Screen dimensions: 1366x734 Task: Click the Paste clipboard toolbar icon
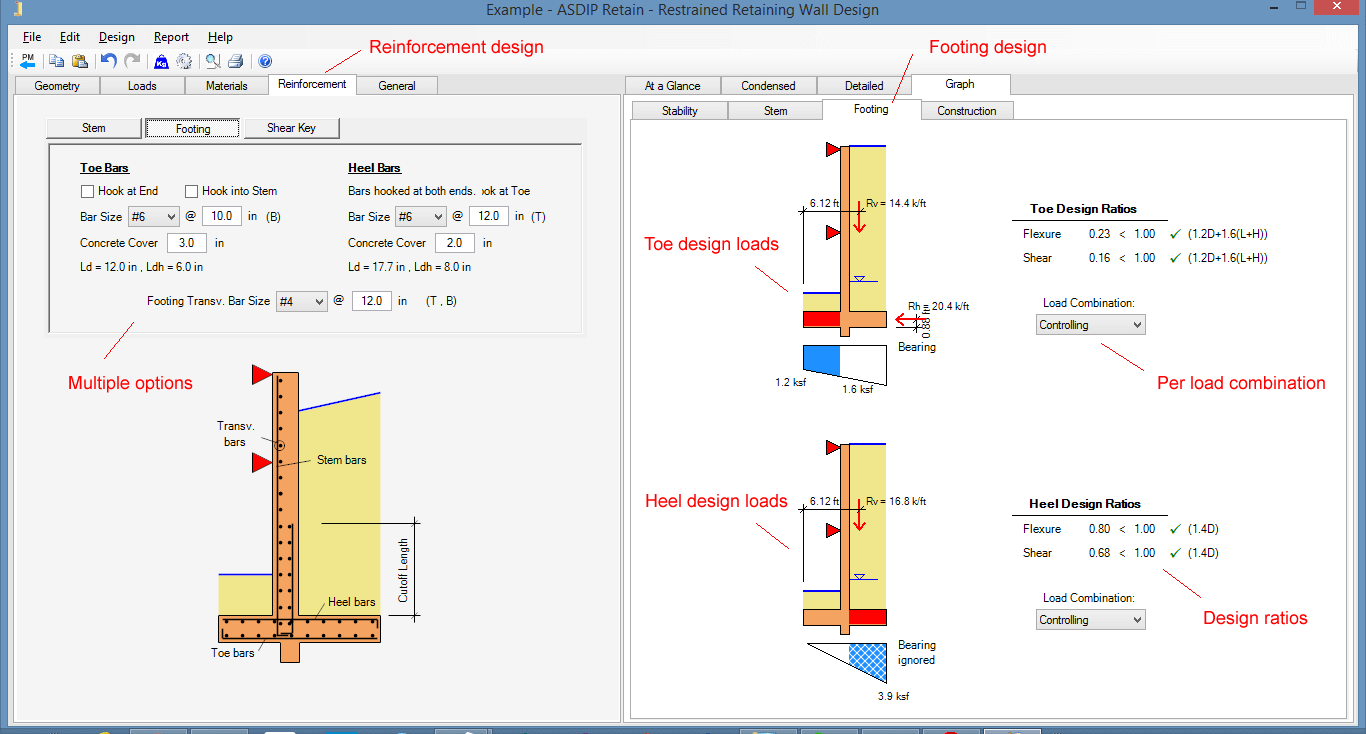point(79,61)
